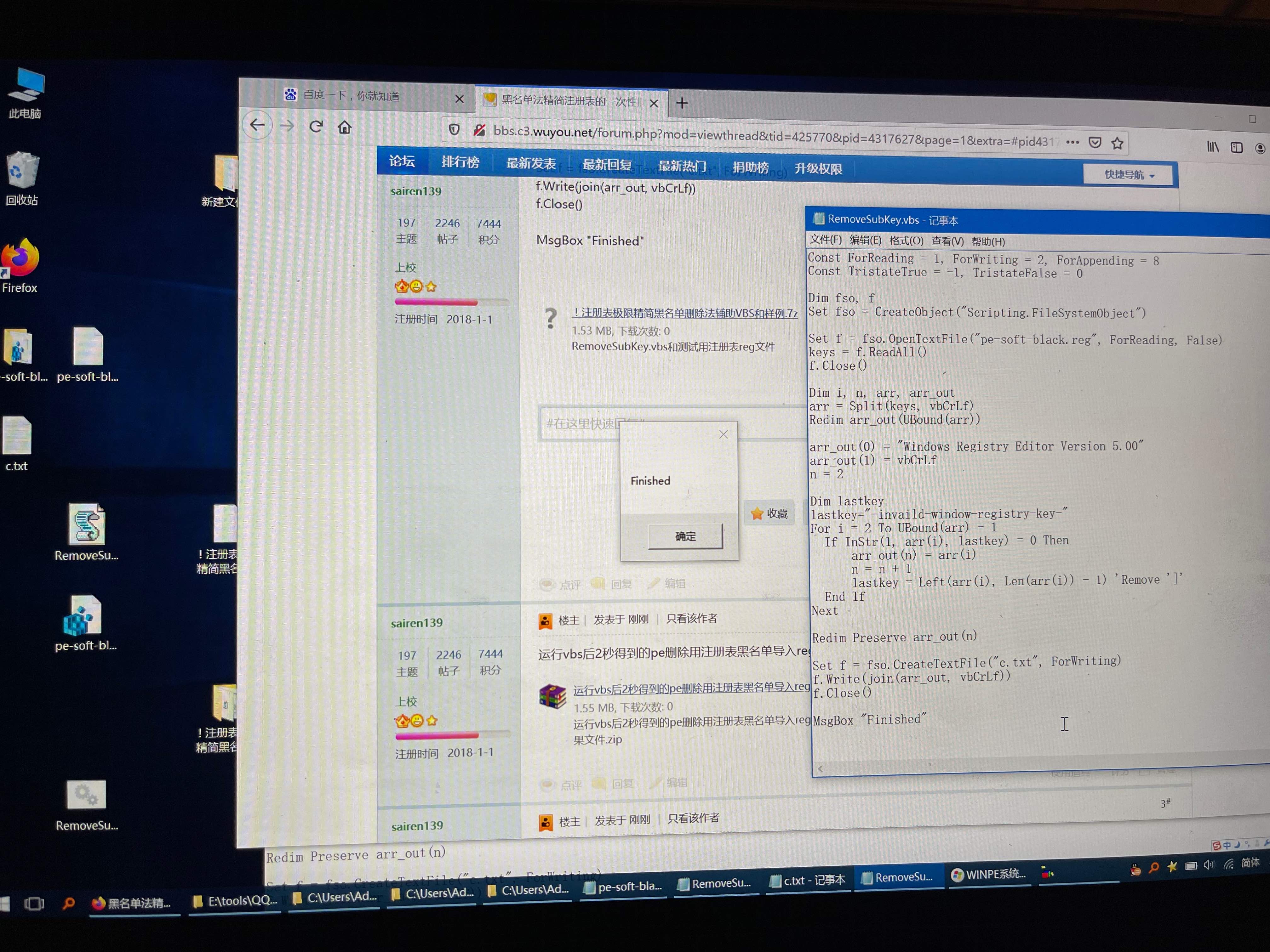Select the RemoveSu... gear icon file at the bottom of the desktop
Screen dimensions: 1270x952
[x=87, y=805]
